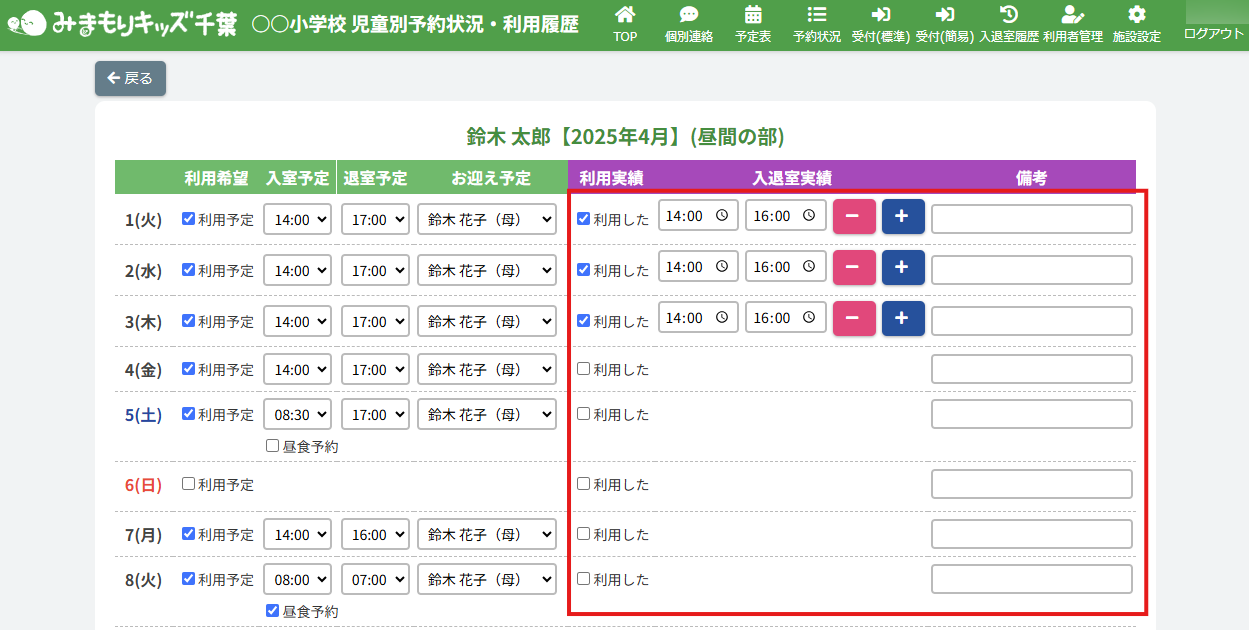The image size is (1249, 630).
Task: Go to 受付(標準) sign-in icon
Action: tap(881, 15)
